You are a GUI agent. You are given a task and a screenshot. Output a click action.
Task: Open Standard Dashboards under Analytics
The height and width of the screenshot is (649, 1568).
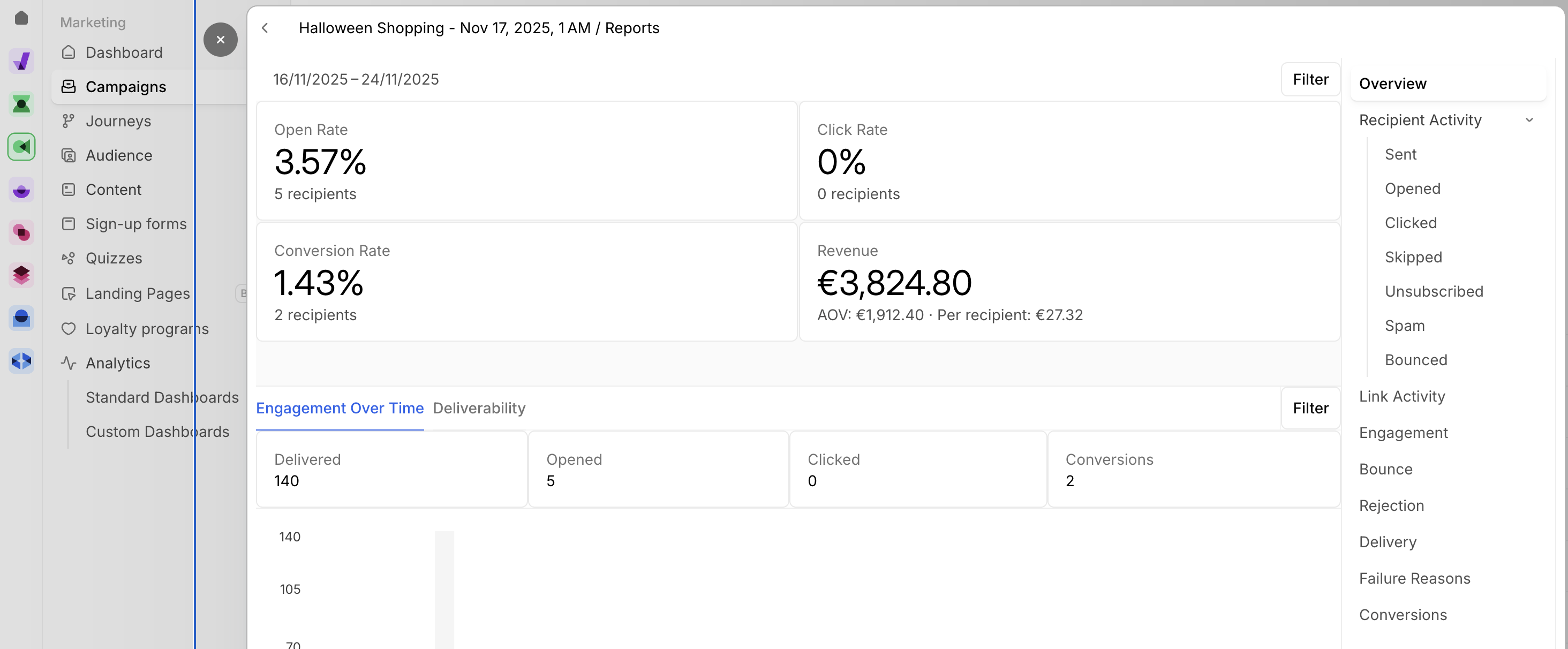pos(162,397)
